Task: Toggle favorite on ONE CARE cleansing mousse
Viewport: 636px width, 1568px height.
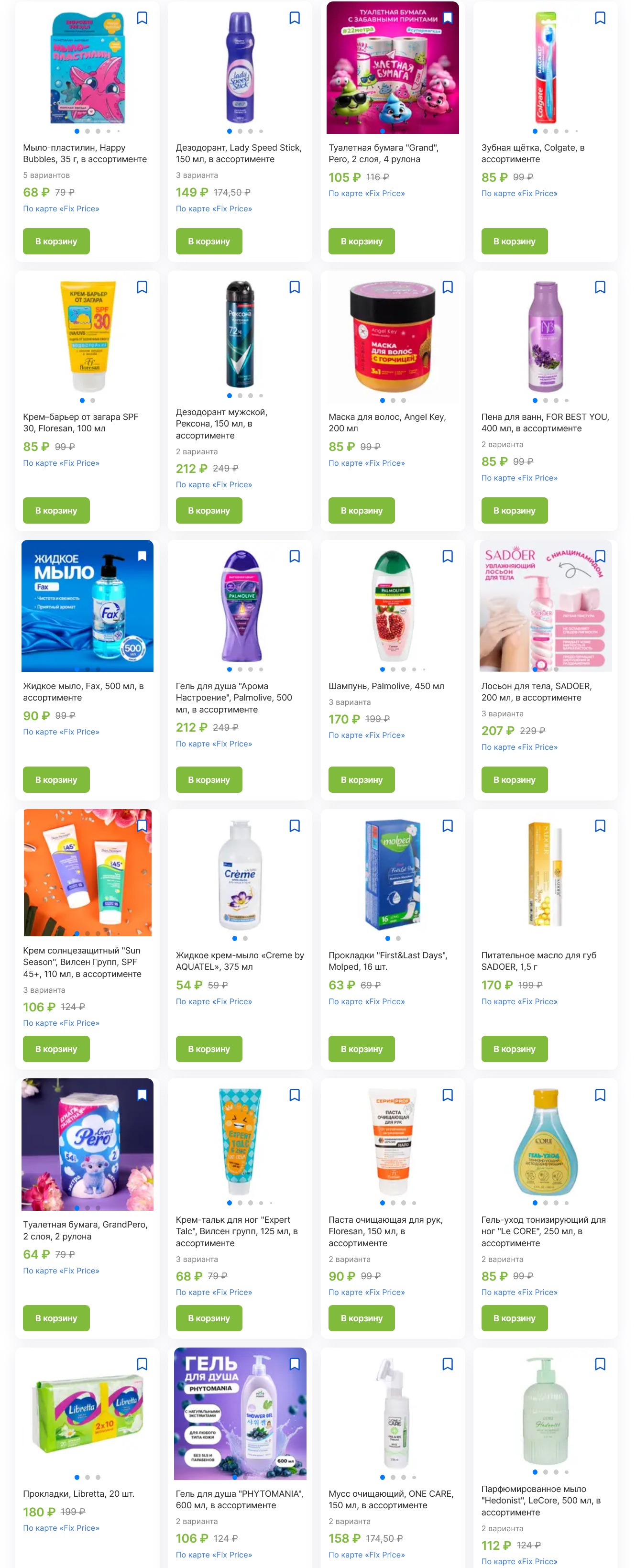Action: [447, 1364]
